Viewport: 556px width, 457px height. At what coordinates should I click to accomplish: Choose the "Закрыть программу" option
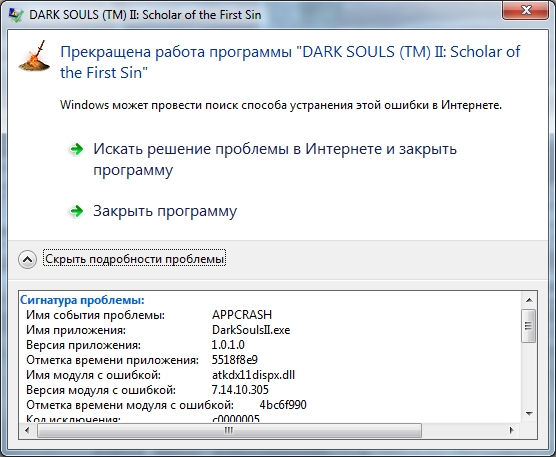pos(165,211)
